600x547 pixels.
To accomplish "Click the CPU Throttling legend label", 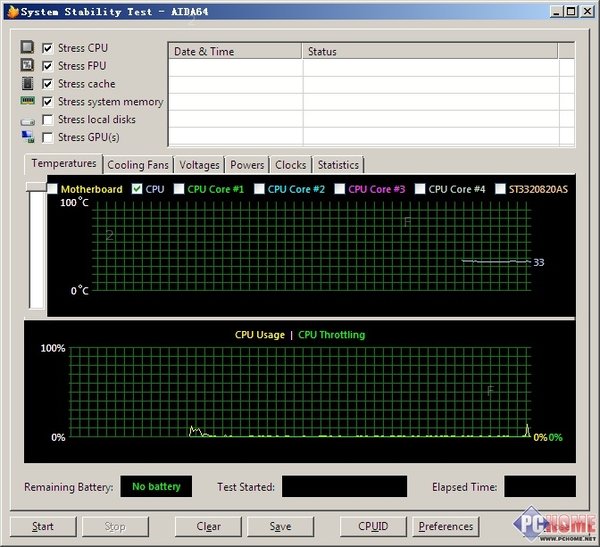I will point(331,335).
